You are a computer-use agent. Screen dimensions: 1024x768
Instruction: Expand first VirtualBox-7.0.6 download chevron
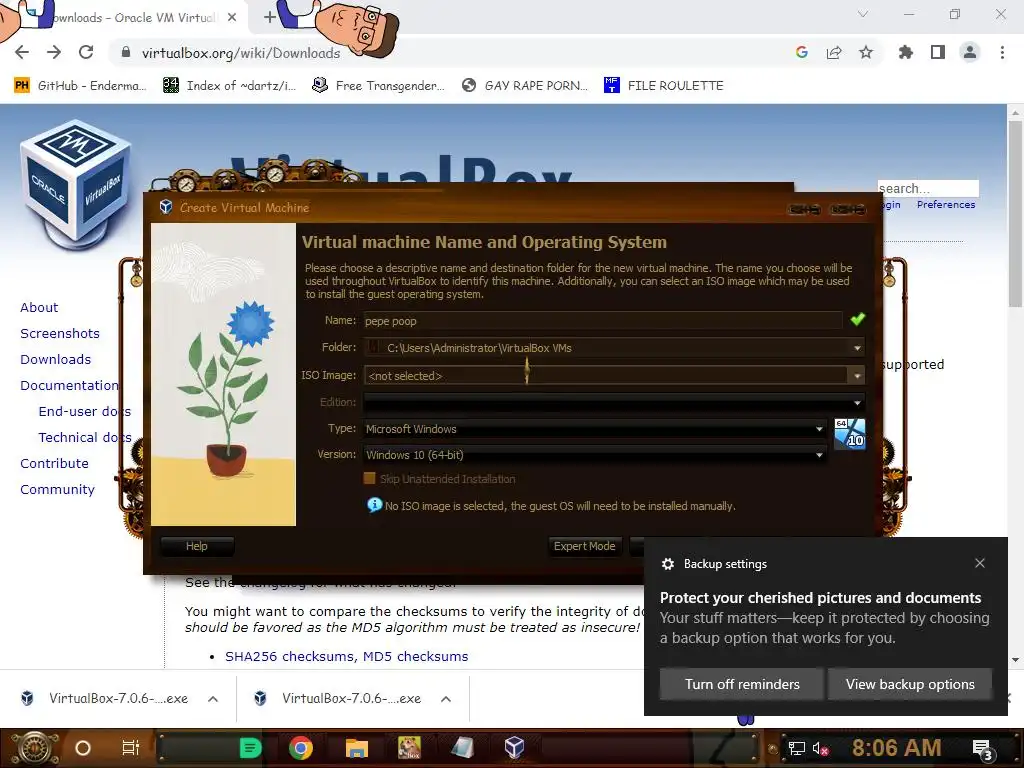(213, 699)
